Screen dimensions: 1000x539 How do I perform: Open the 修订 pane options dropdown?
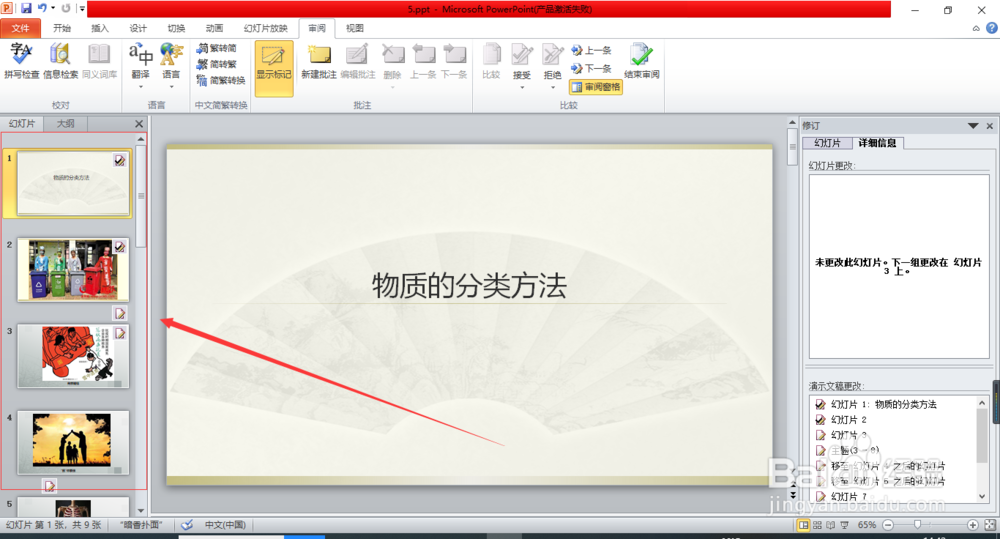click(x=973, y=126)
